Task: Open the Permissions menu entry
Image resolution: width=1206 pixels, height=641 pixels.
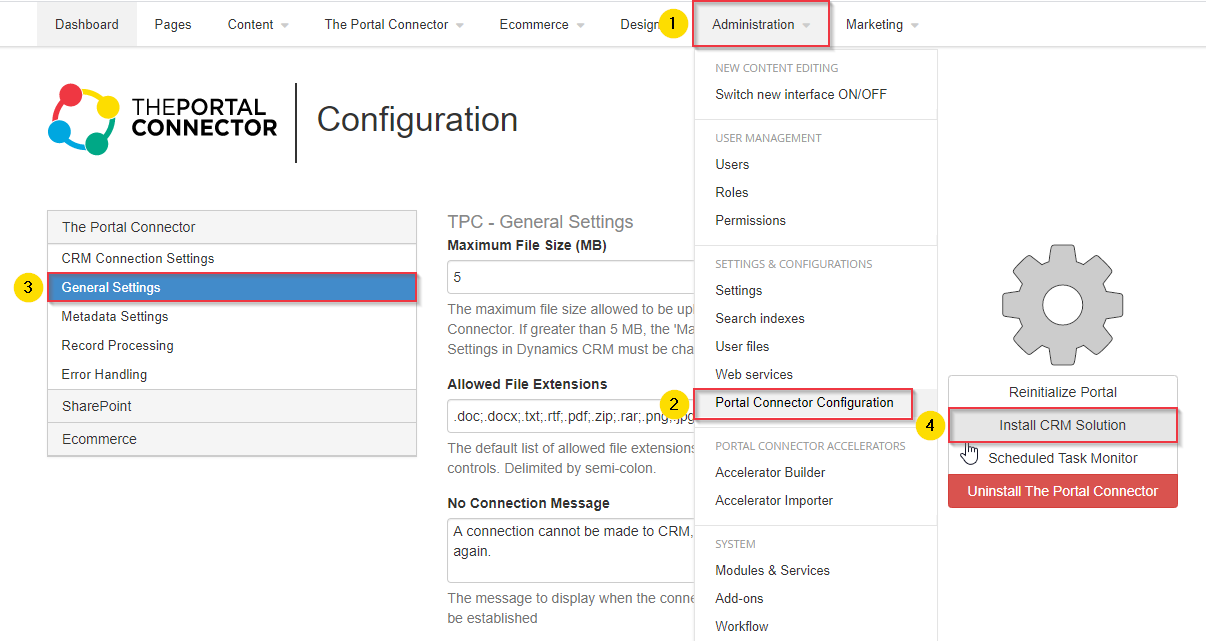Action: 750,220
